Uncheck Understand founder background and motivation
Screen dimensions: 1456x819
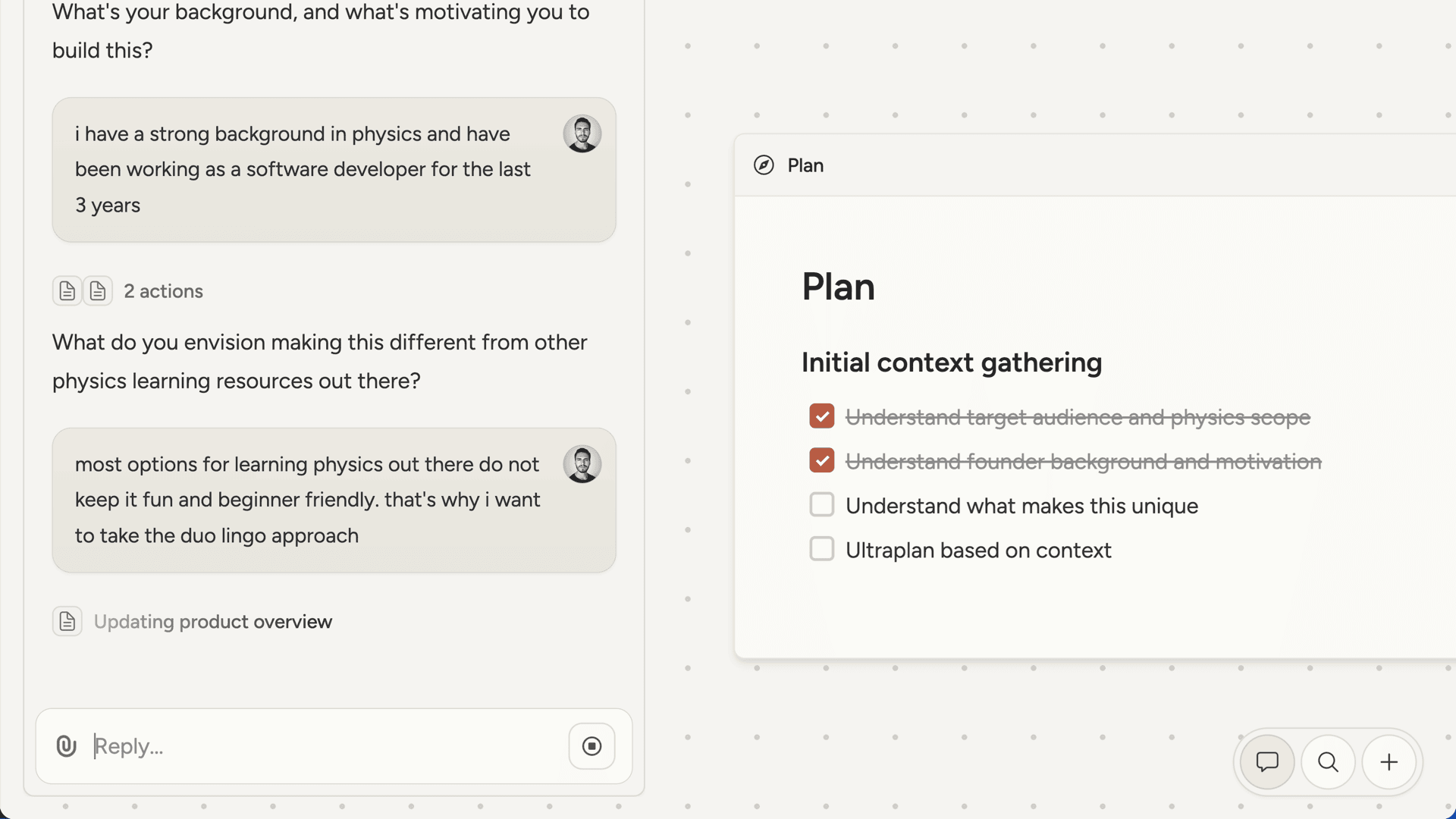click(x=821, y=460)
